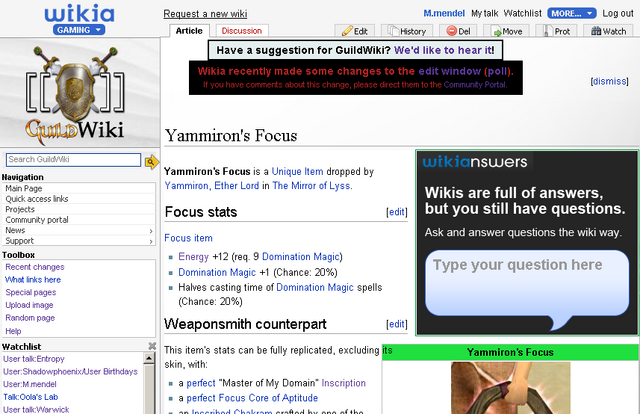Open the MORE... dropdown menu
Image resolution: width=640 pixels, height=414 pixels.
coord(571,13)
